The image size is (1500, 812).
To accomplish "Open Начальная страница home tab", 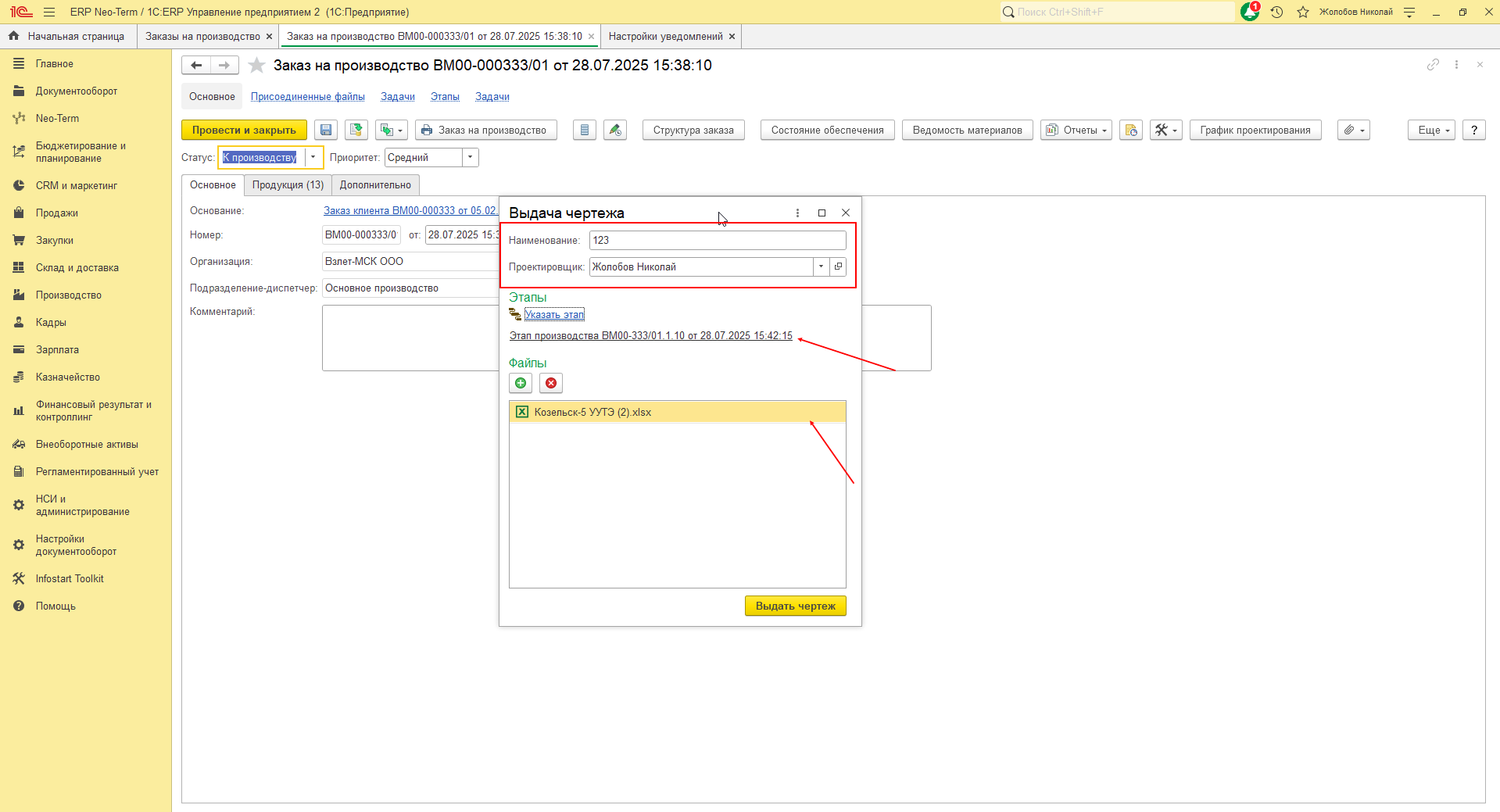I will (68, 37).
